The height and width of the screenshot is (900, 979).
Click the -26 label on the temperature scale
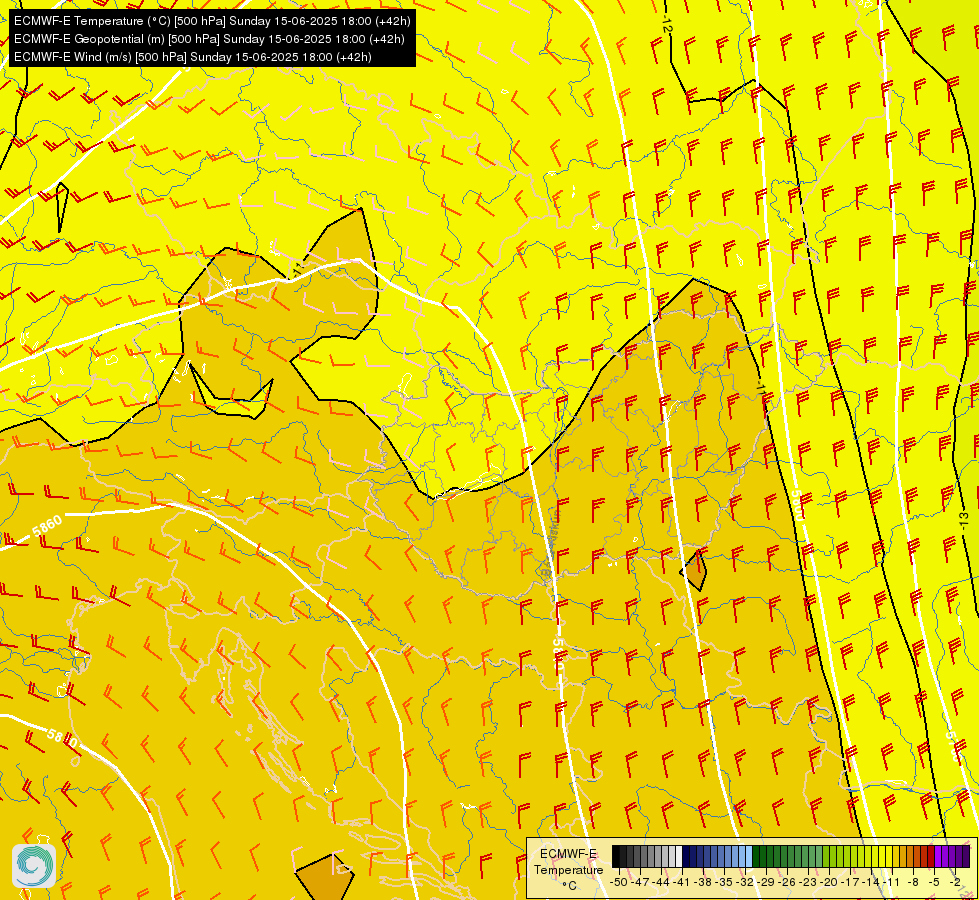pos(787,882)
